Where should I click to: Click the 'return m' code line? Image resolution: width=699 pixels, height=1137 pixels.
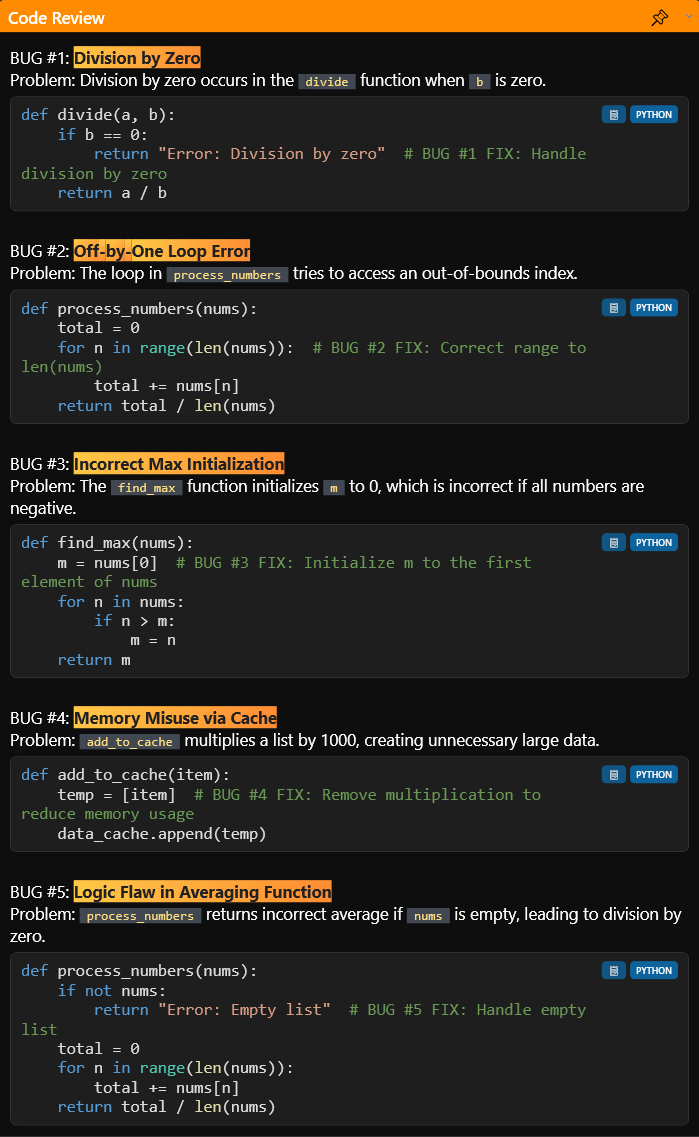[94, 660]
